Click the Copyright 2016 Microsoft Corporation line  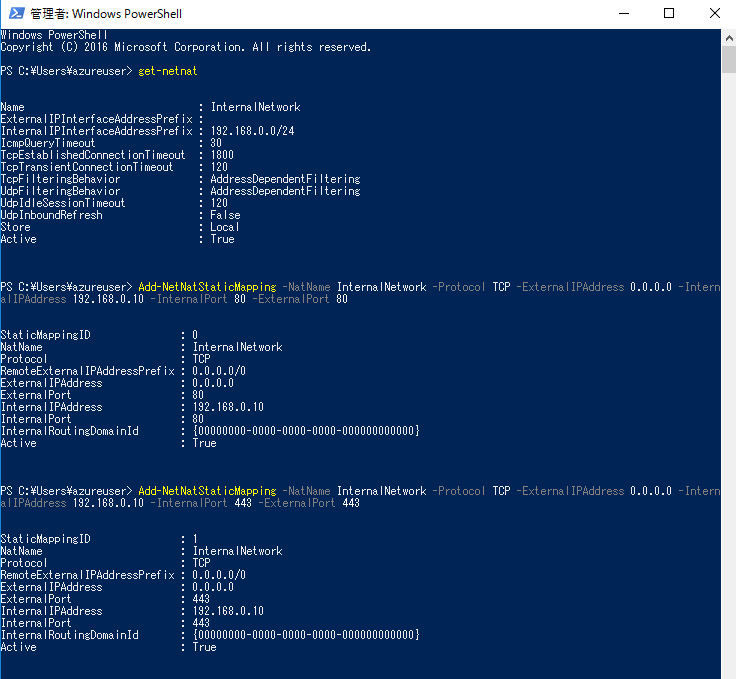pos(186,47)
